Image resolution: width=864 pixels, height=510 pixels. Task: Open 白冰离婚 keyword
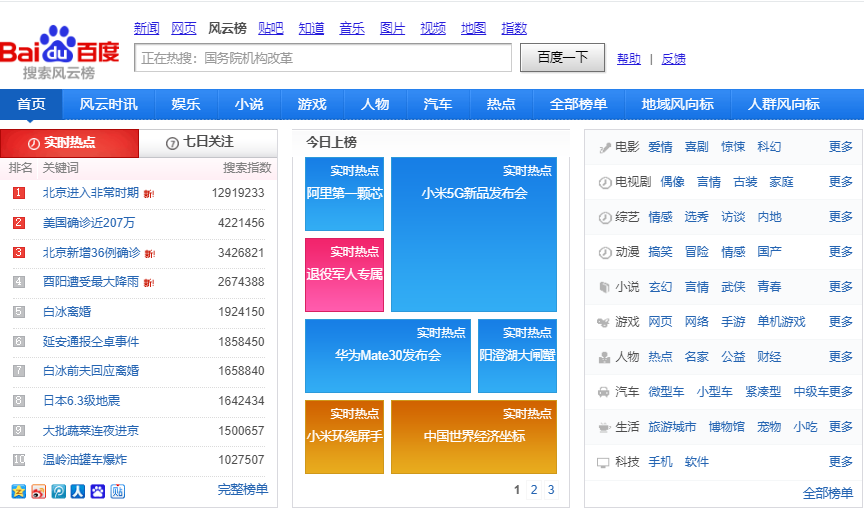click(x=67, y=312)
